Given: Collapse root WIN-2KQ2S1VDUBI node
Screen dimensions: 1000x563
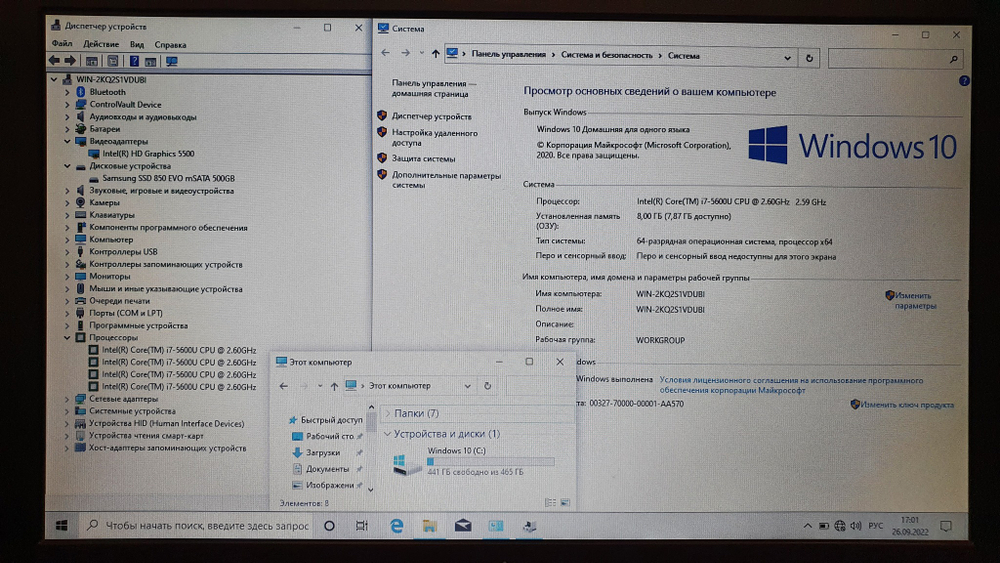Looking at the screenshot, I should pos(54,80).
